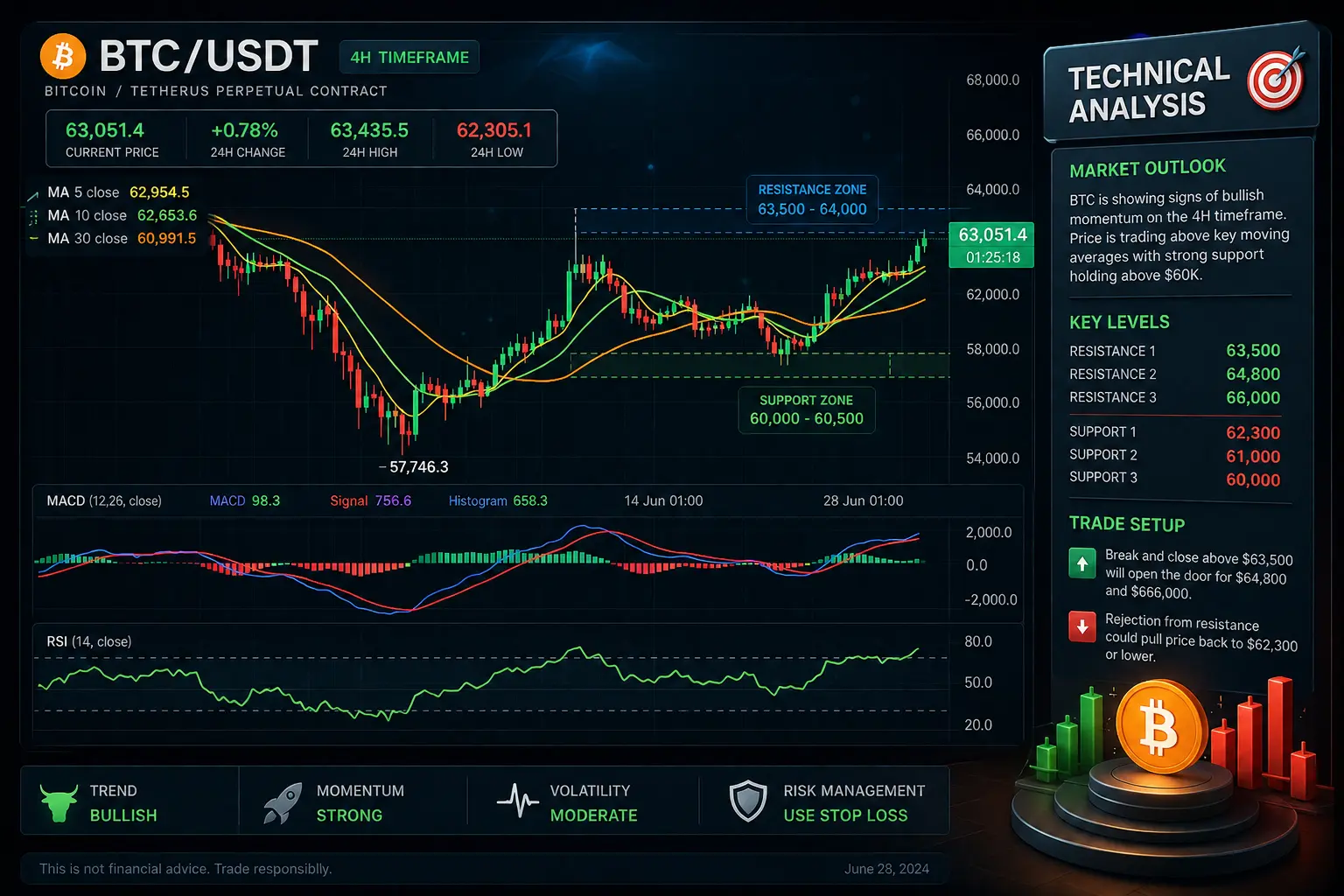This screenshot has height=896, width=1344.
Task: Click the Market Outlook heading
Action: (1147, 168)
